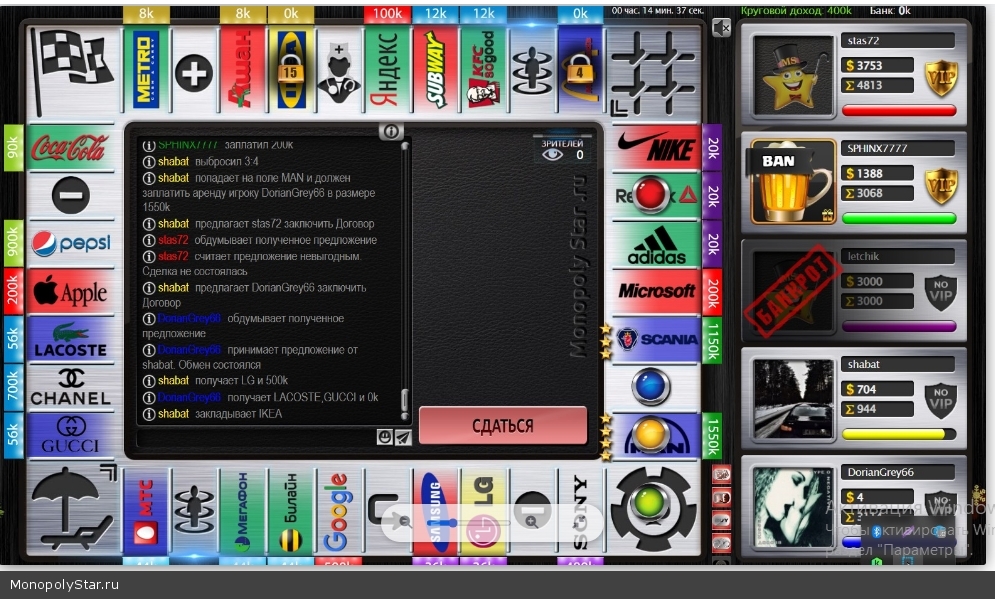The width and height of the screenshot is (995, 599).
Task: Click the SPHINX7777 player name
Action: [882, 148]
